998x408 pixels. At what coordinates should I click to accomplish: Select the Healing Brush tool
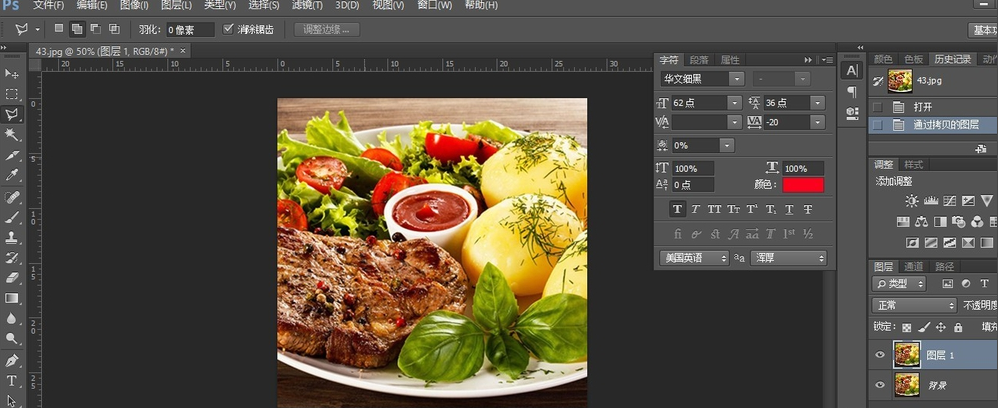click(x=11, y=197)
